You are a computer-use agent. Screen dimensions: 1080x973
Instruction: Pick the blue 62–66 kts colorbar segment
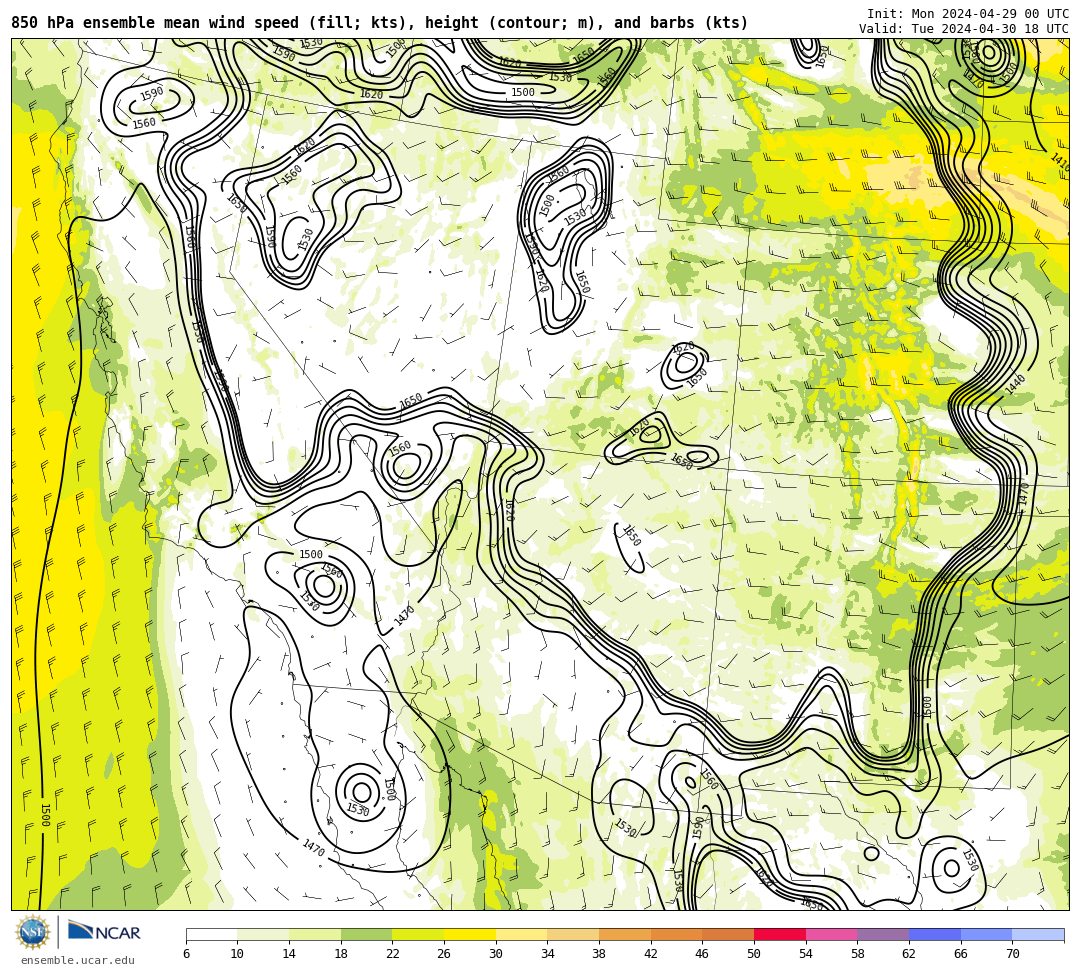click(935, 934)
